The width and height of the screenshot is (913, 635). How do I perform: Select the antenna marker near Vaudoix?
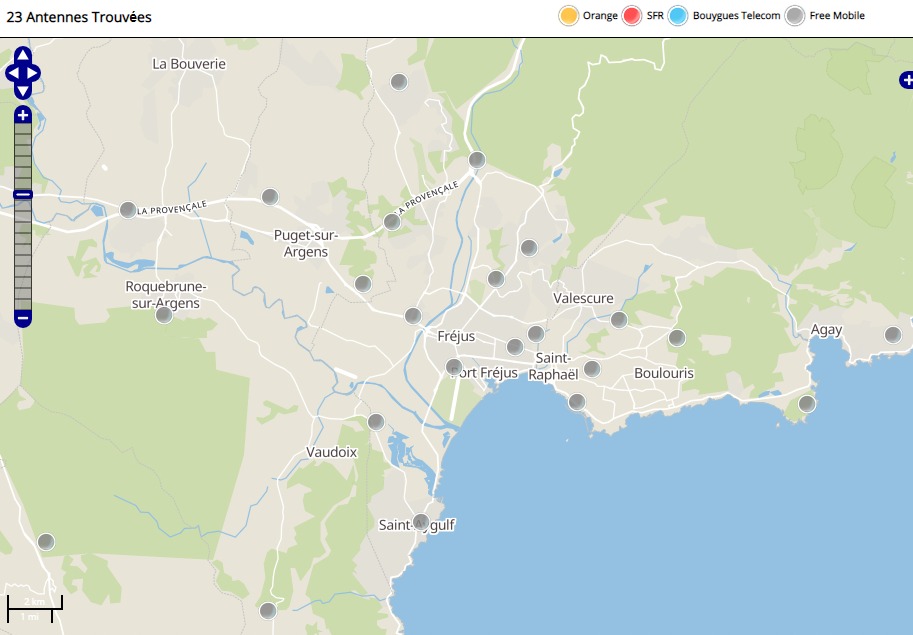pos(376,422)
